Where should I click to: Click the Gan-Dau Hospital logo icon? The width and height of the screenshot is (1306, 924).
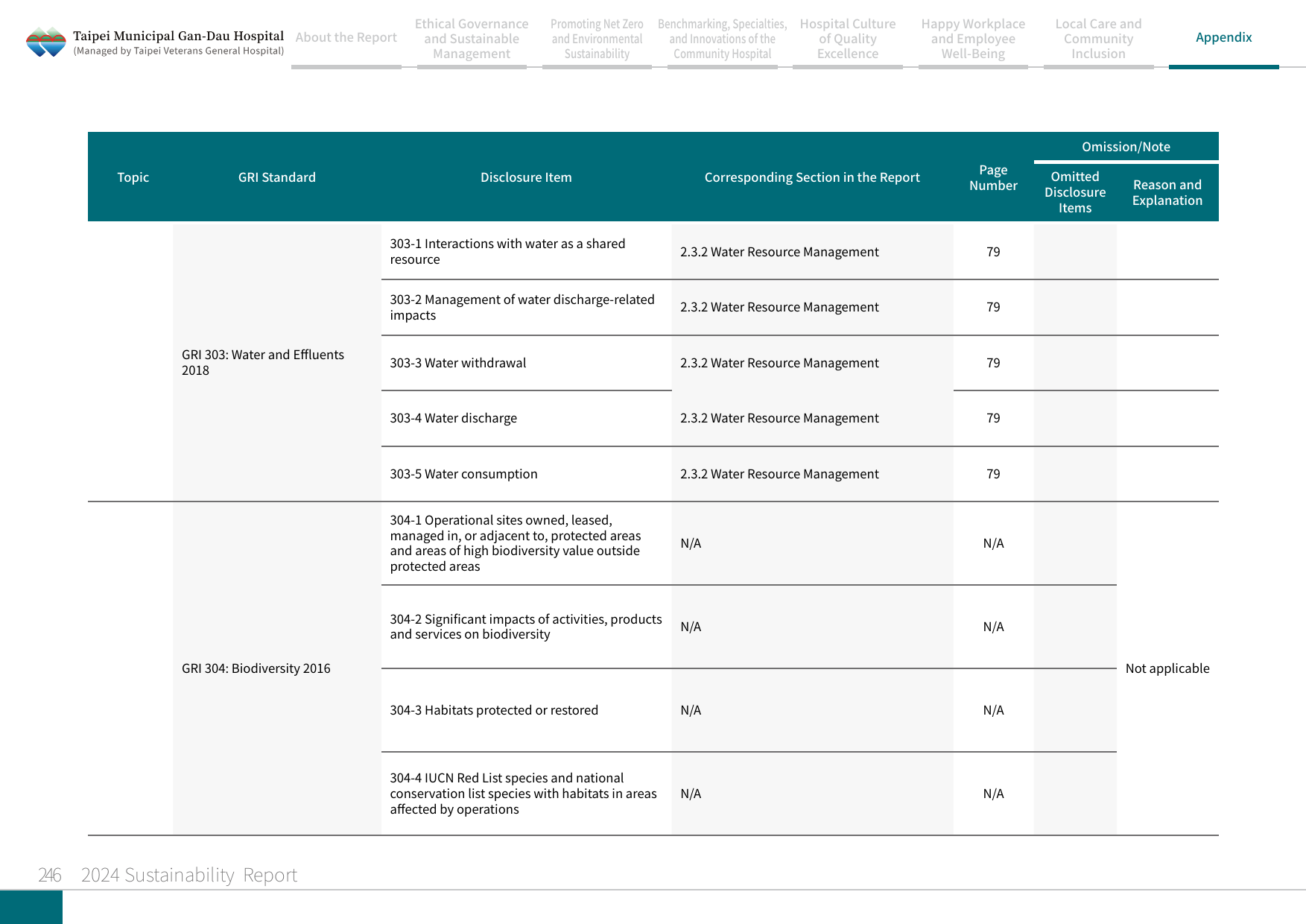click(45, 42)
